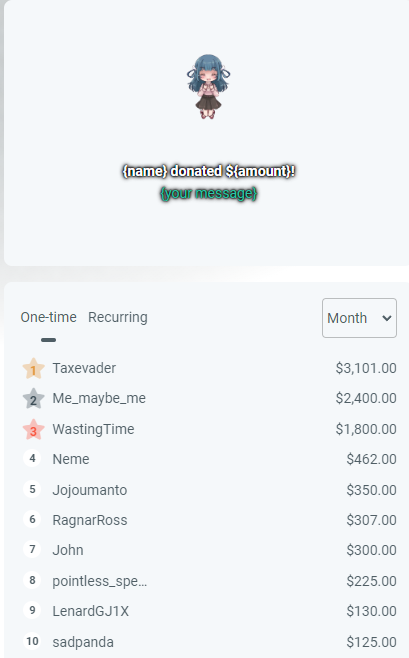Click the {your message} preview text
This screenshot has width=409, height=658.
pyautogui.click(x=208, y=193)
